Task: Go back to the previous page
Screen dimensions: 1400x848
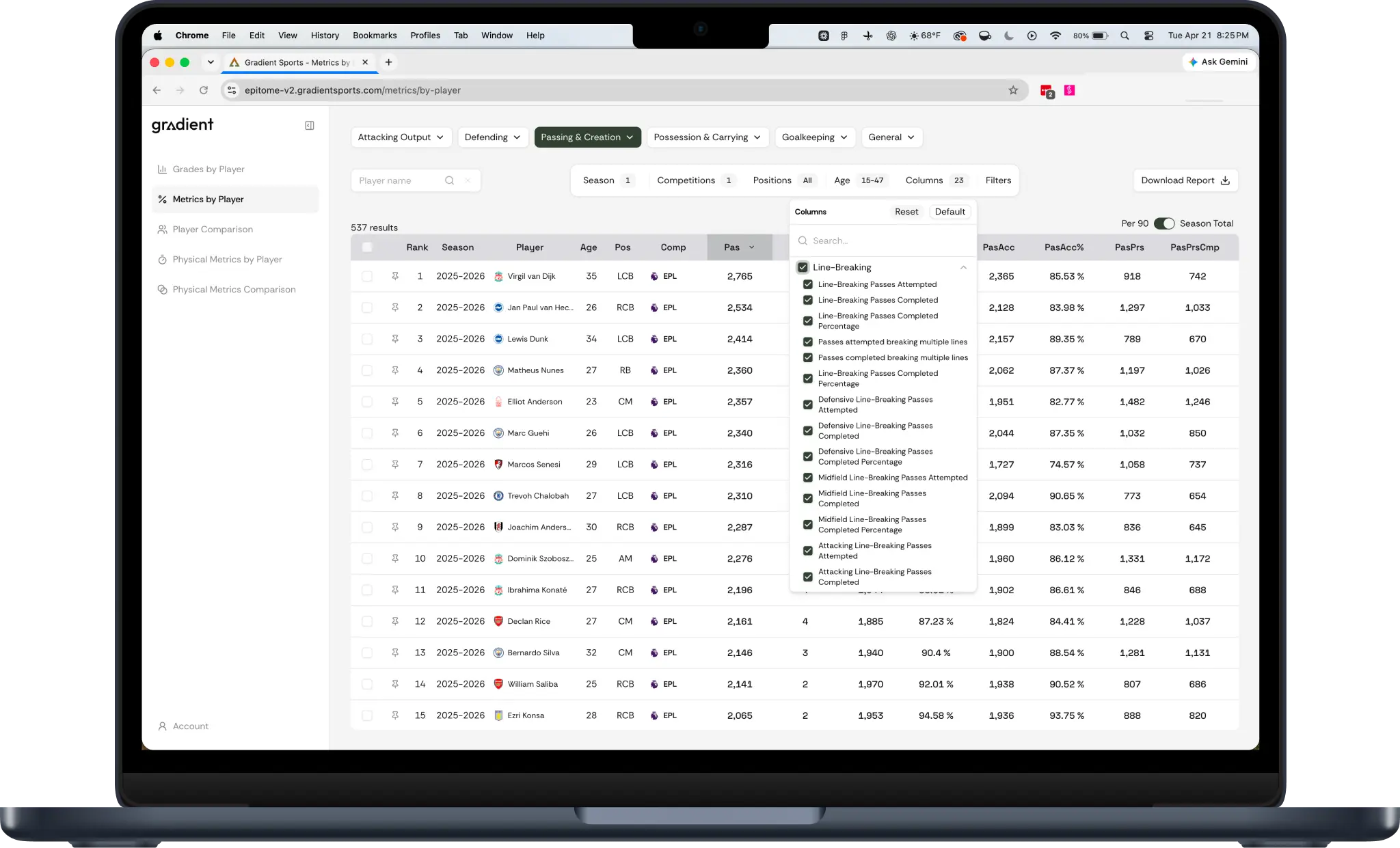Action: (x=157, y=90)
